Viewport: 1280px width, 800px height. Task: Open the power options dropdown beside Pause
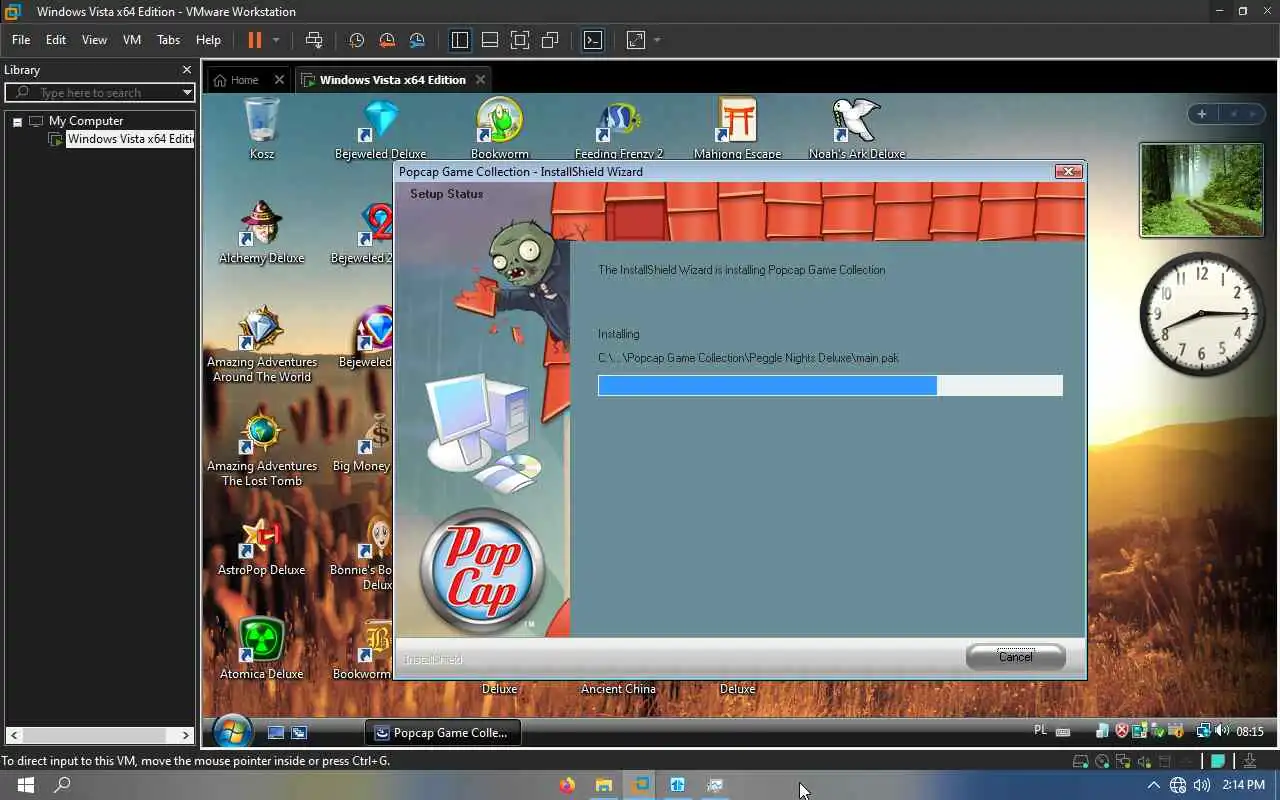pyautogui.click(x=276, y=40)
